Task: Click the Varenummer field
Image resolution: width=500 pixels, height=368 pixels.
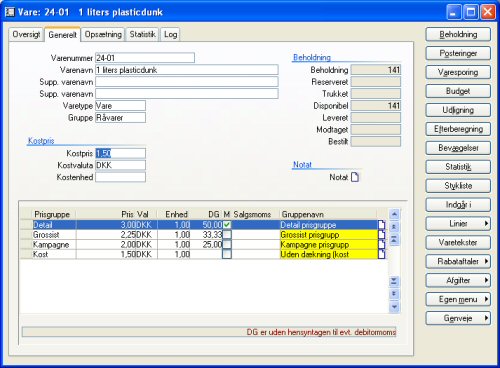Action: (145, 58)
